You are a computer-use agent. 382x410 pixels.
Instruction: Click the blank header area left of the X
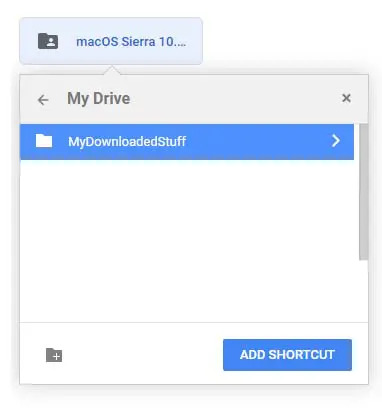coord(233,98)
